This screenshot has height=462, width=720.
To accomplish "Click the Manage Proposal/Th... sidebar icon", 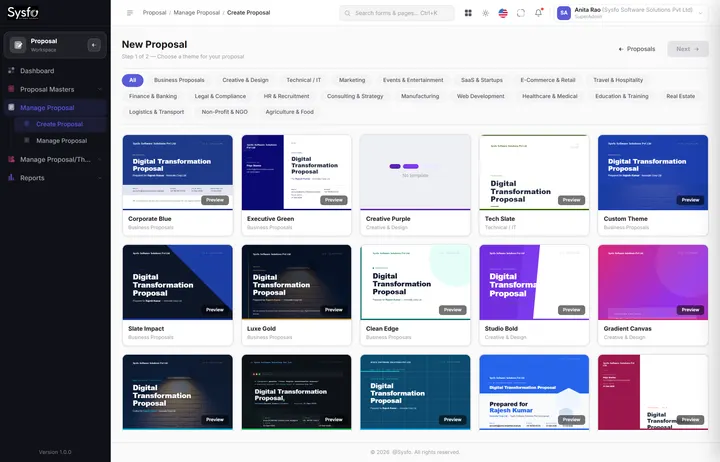I will (x=11, y=159).
